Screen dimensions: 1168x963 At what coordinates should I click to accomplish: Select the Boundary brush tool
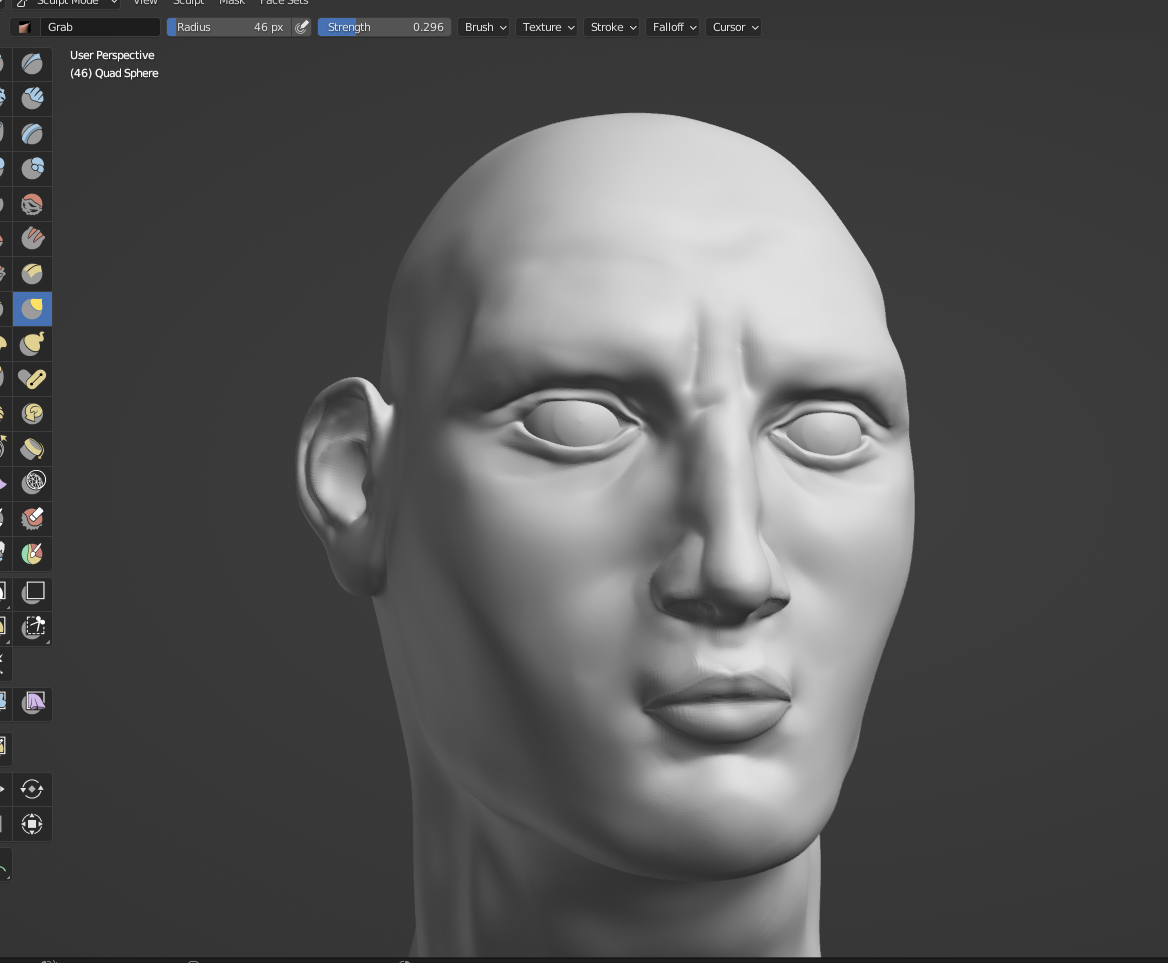pyautogui.click(x=32, y=448)
